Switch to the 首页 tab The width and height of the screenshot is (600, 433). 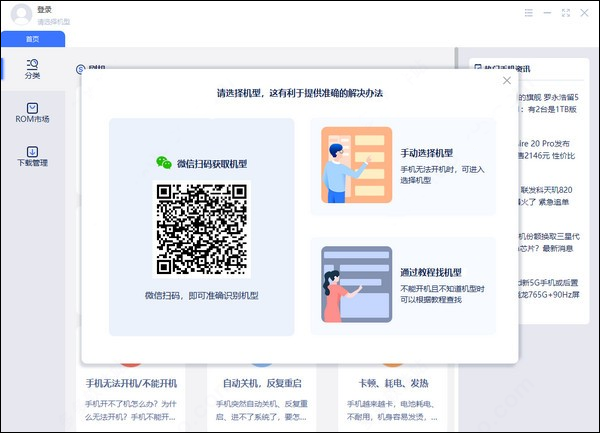(x=33, y=39)
